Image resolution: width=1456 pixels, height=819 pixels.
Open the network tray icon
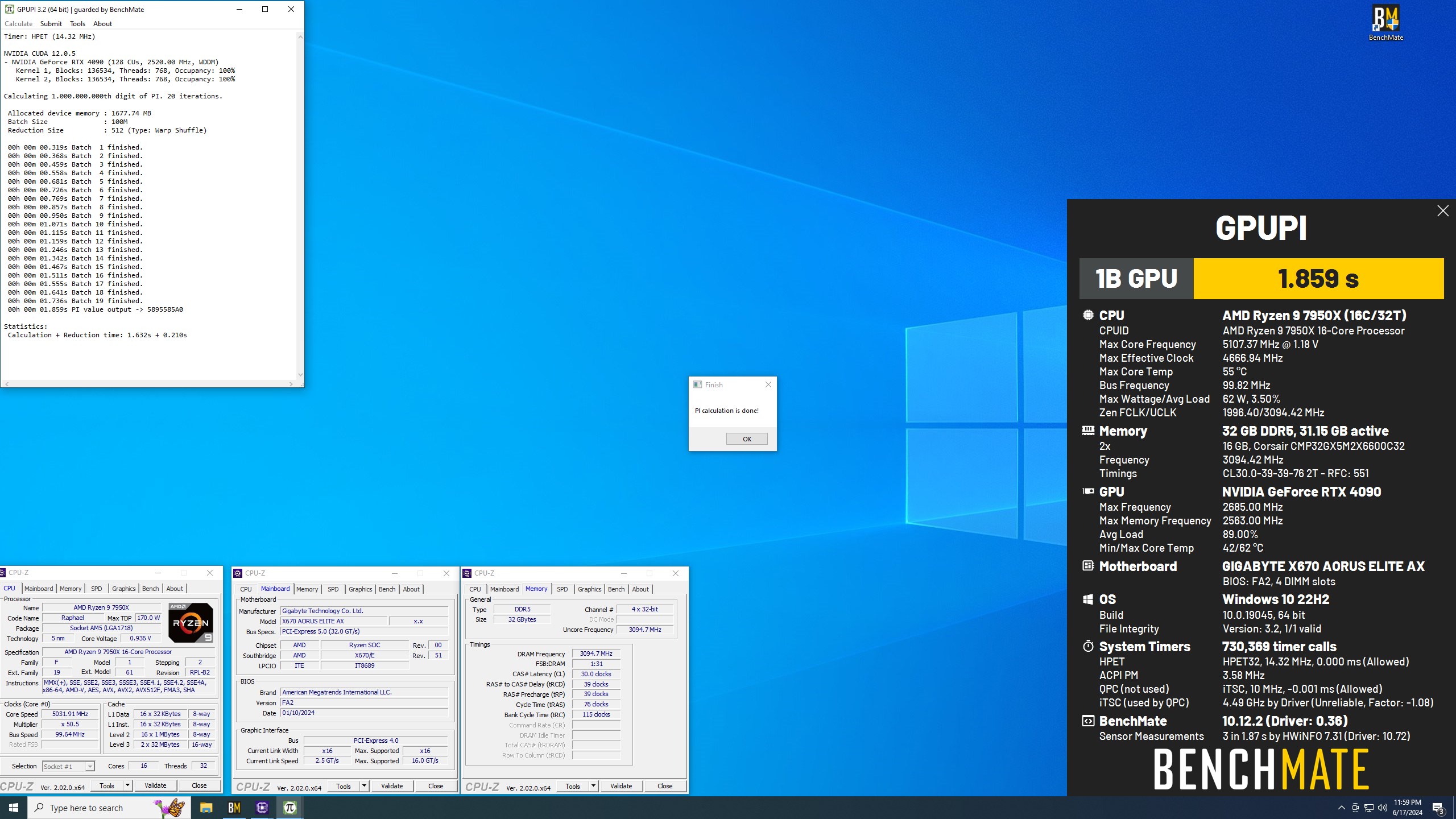[x=1369, y=808]
